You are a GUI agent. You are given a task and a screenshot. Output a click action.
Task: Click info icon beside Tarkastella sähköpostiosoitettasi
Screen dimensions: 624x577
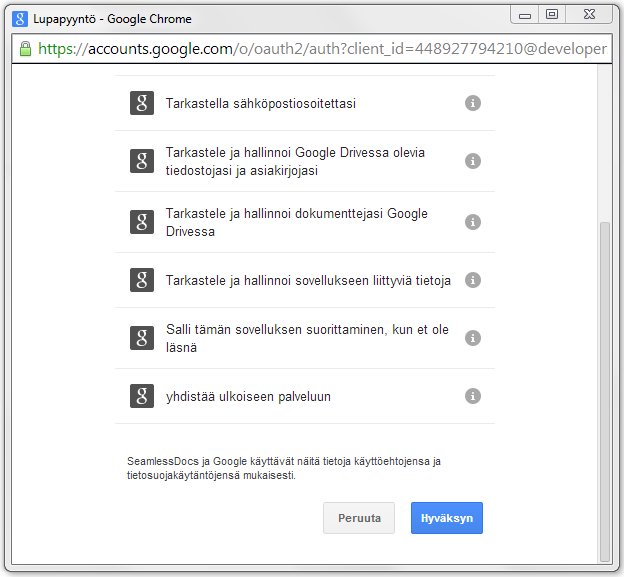pyautogui.click(x=473, y=104)
